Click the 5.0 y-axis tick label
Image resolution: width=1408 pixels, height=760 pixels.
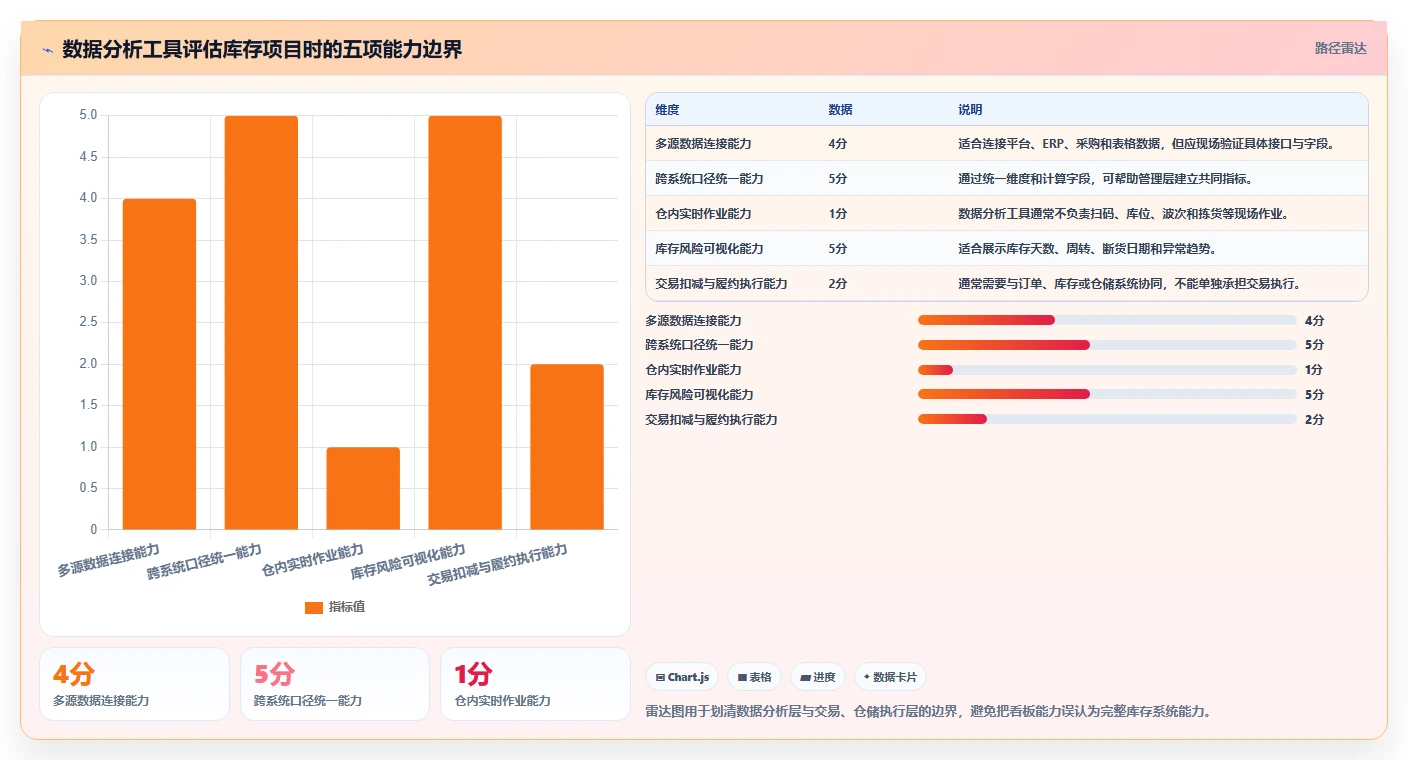[88, 116]
